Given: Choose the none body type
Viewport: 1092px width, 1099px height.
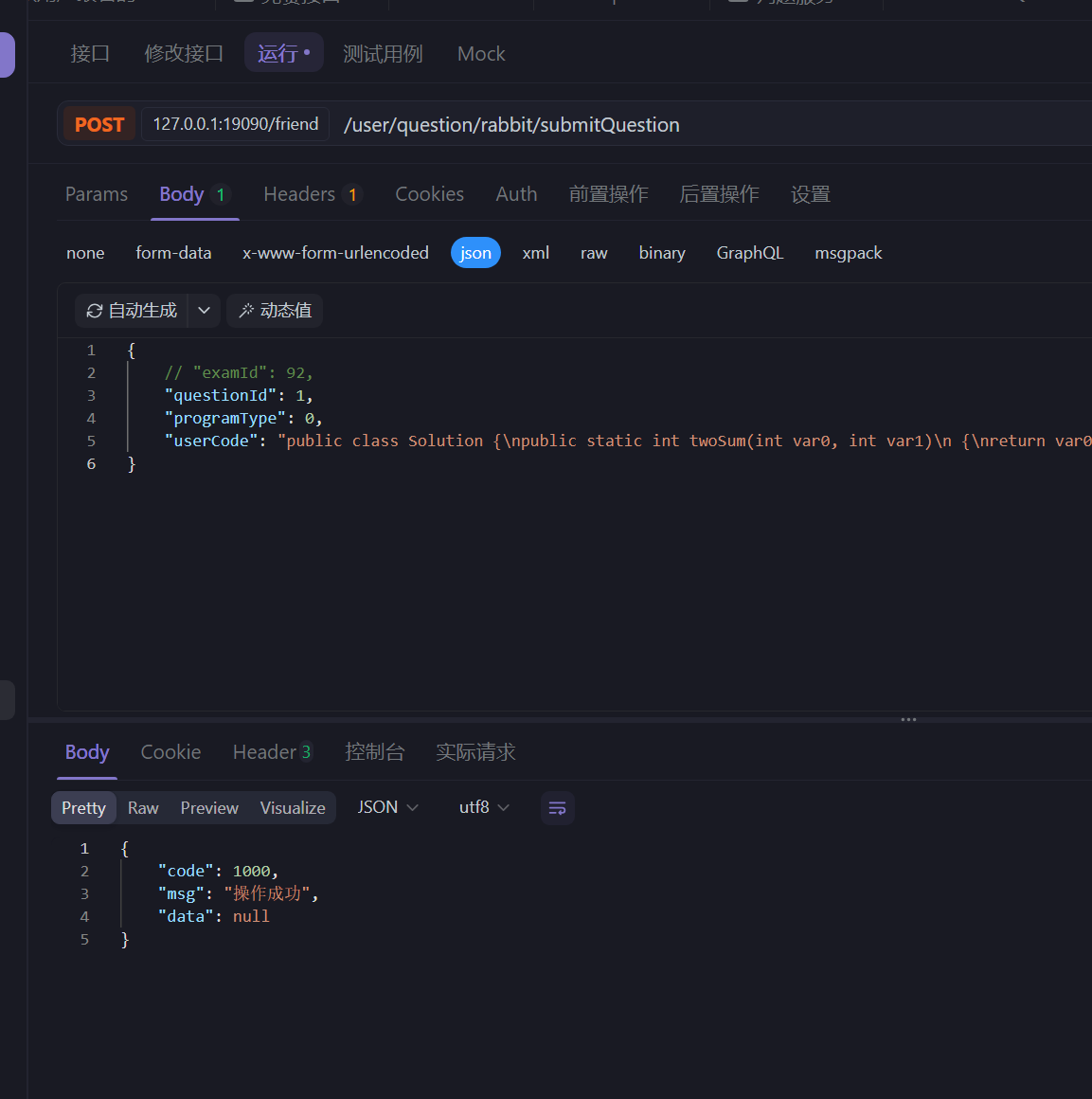Looking at the screenshot, I should (85, 253).
